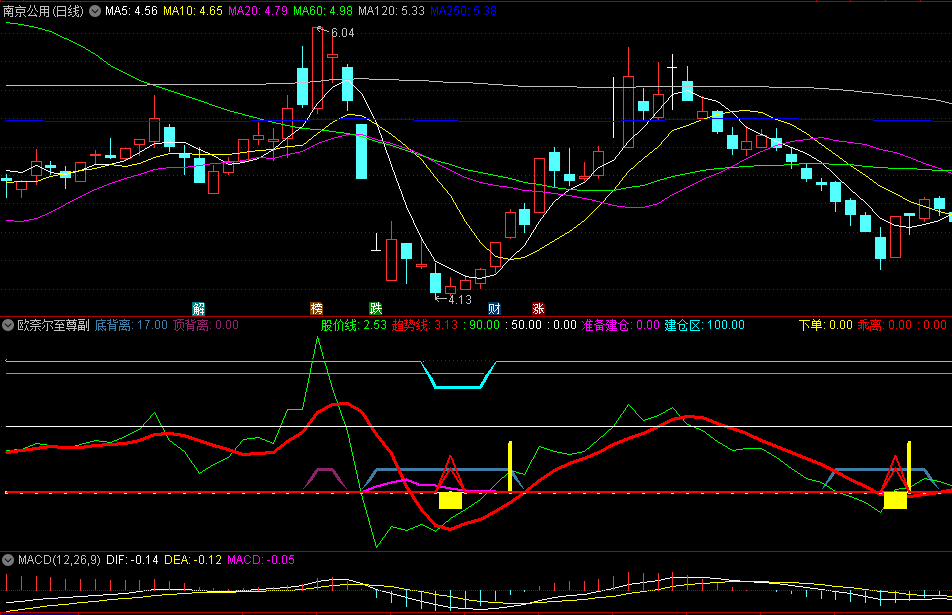Click the green 跌 marker icon

point(375,308)
